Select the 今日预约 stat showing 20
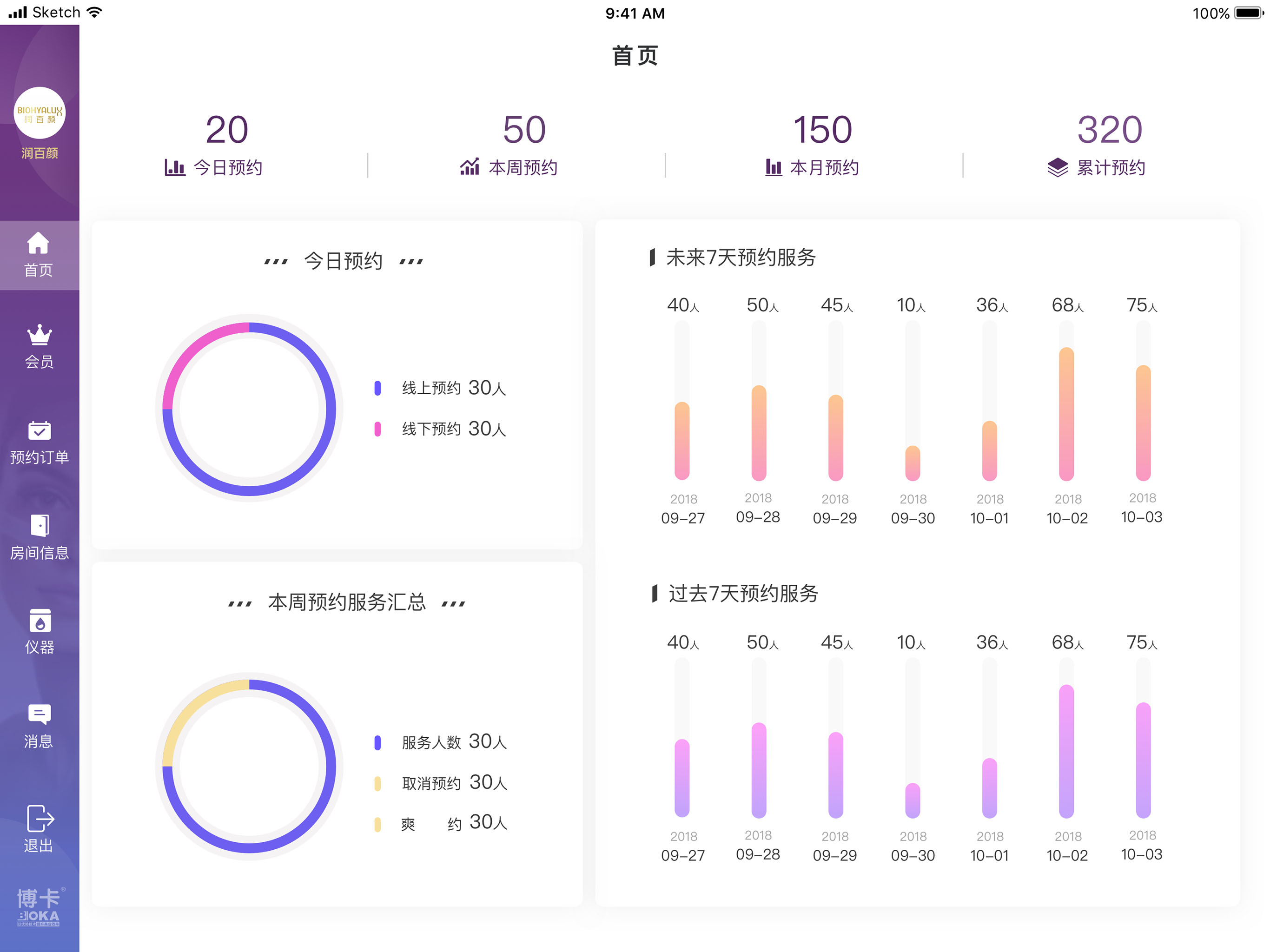 point(226,130)
